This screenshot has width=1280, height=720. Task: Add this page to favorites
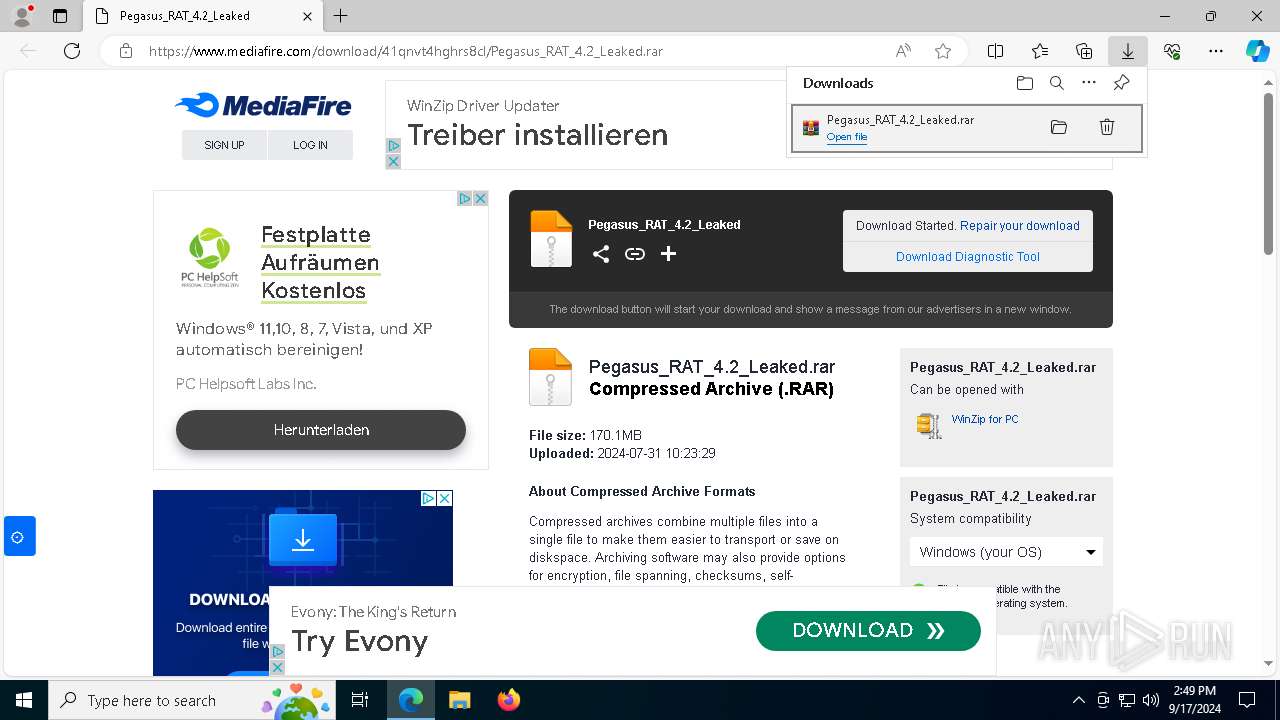coord(943,51)
